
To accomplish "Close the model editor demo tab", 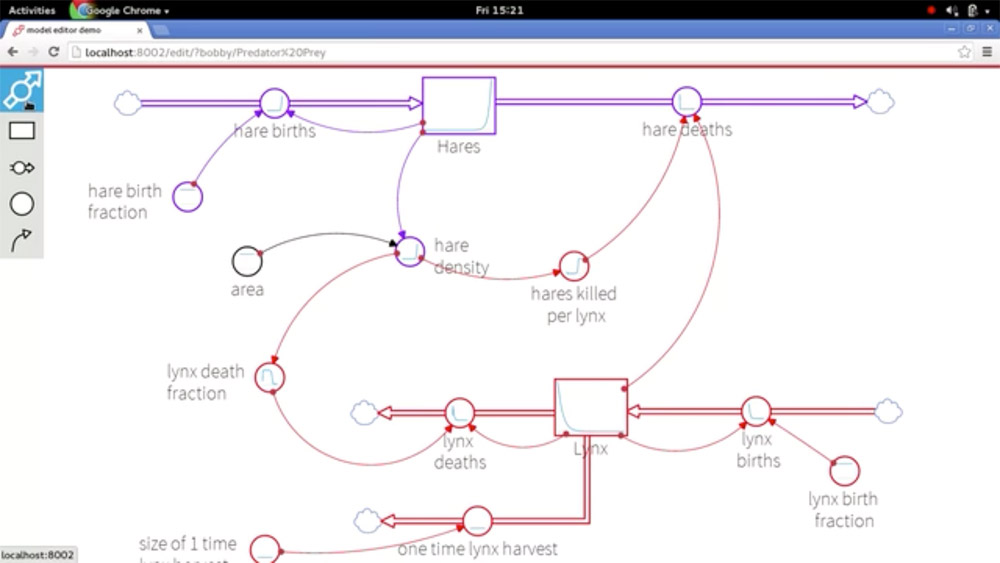I will [140, 30].
